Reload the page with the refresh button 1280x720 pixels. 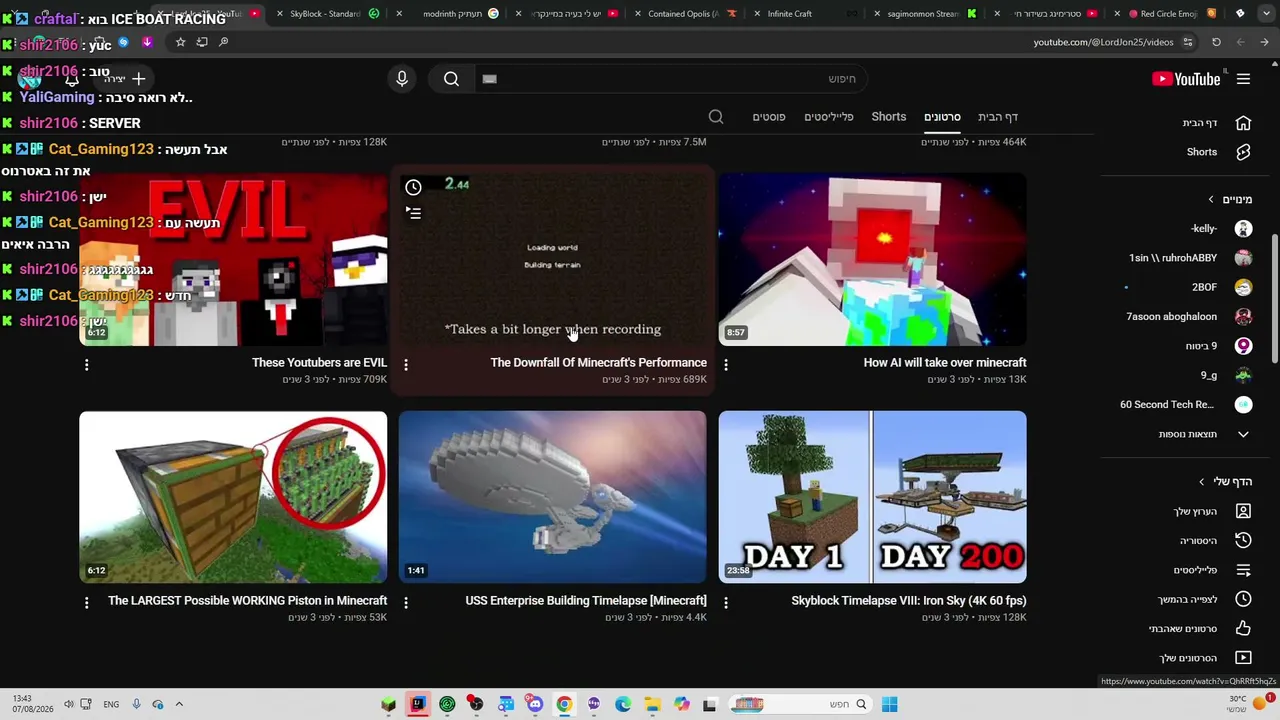point(1216,42)
